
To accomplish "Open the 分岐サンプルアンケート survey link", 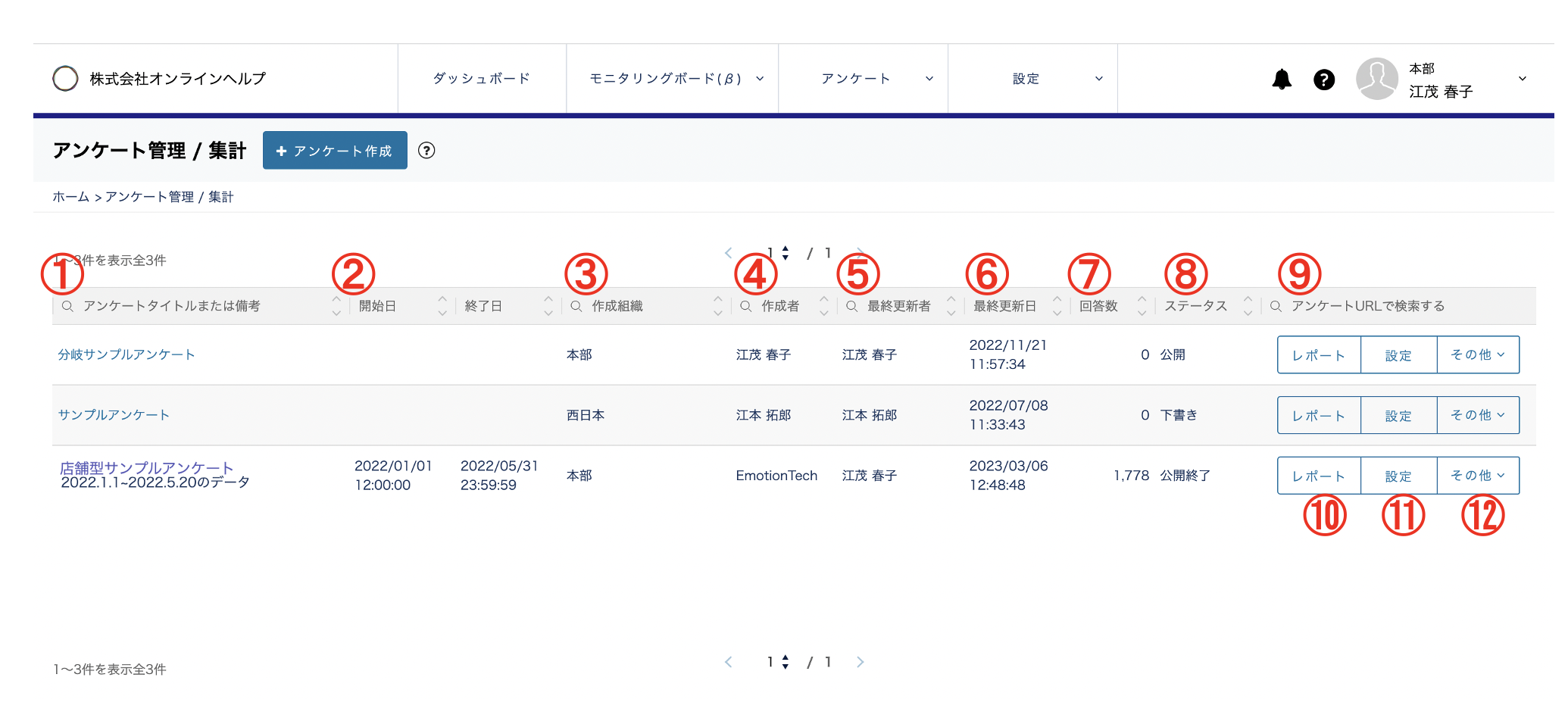I will pyautogui.click(x=126, y=354).
